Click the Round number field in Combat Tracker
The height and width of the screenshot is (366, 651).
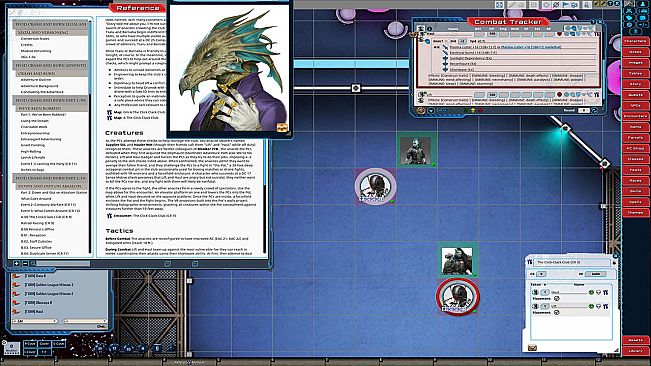[583, 110]
